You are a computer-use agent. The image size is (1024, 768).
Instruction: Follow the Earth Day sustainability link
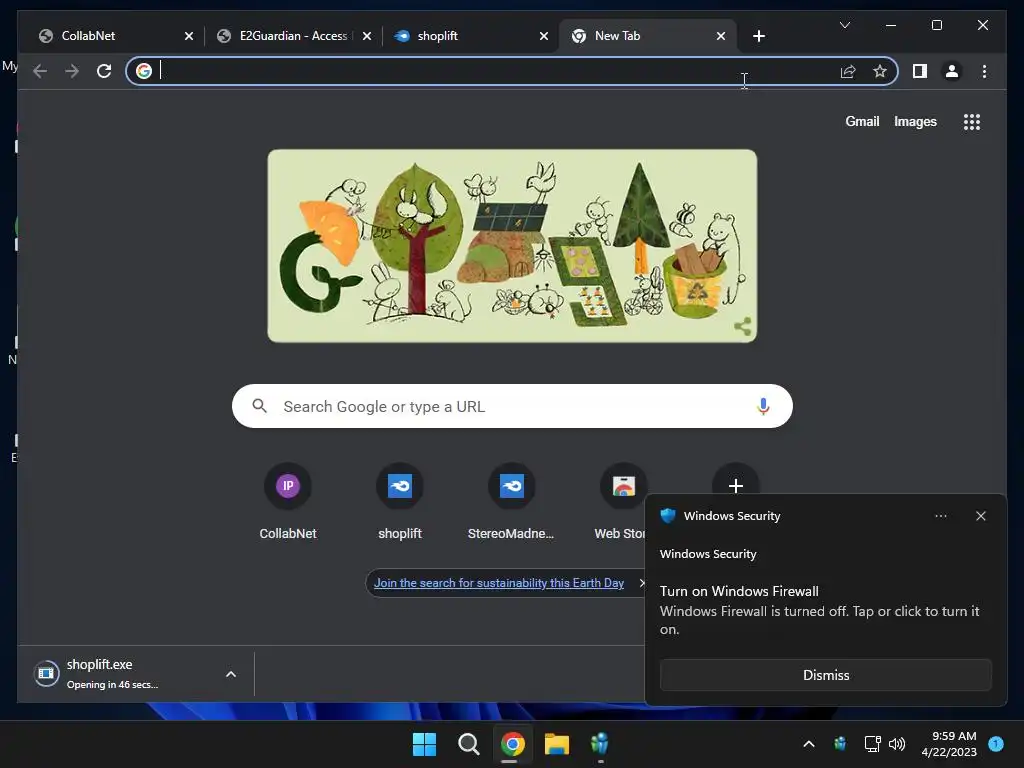point(498,583)
